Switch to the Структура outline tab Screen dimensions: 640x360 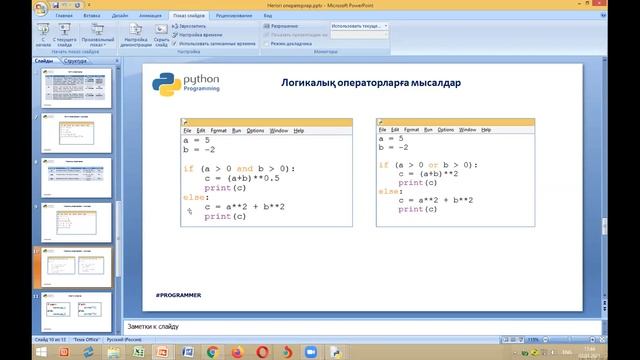(76, 61)
